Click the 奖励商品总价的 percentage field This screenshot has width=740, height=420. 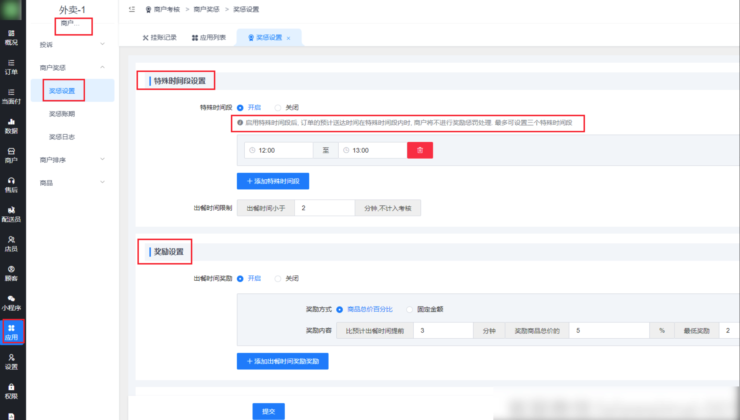point(609,331)
